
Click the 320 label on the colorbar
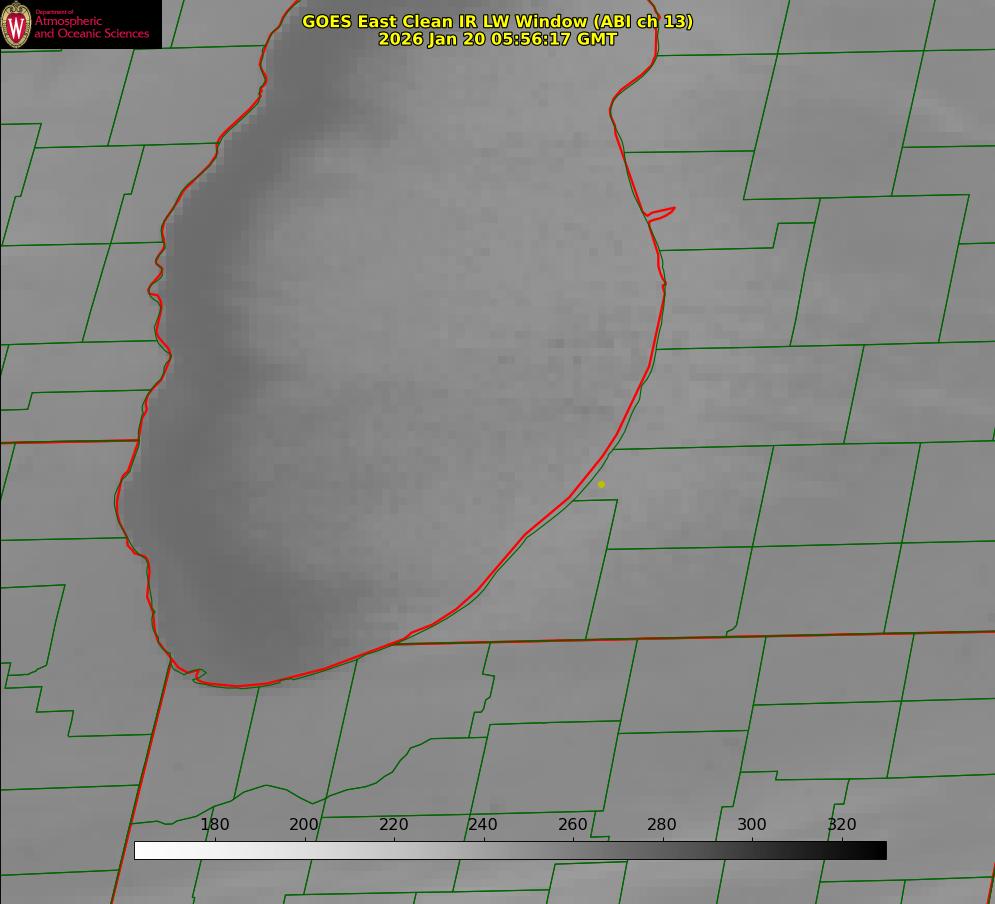click(x=842, y=825)
